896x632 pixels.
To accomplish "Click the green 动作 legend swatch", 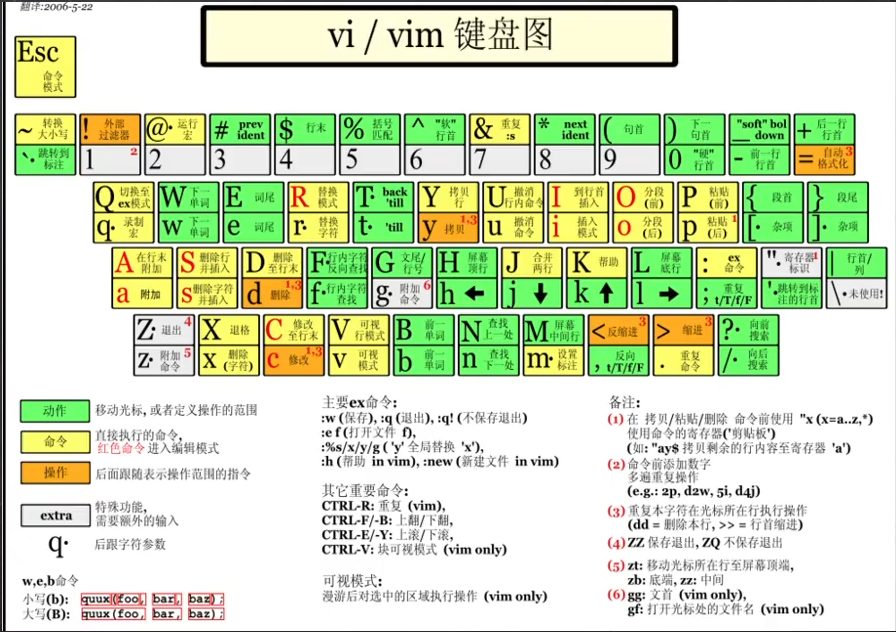I will click(x=55, y=410).
